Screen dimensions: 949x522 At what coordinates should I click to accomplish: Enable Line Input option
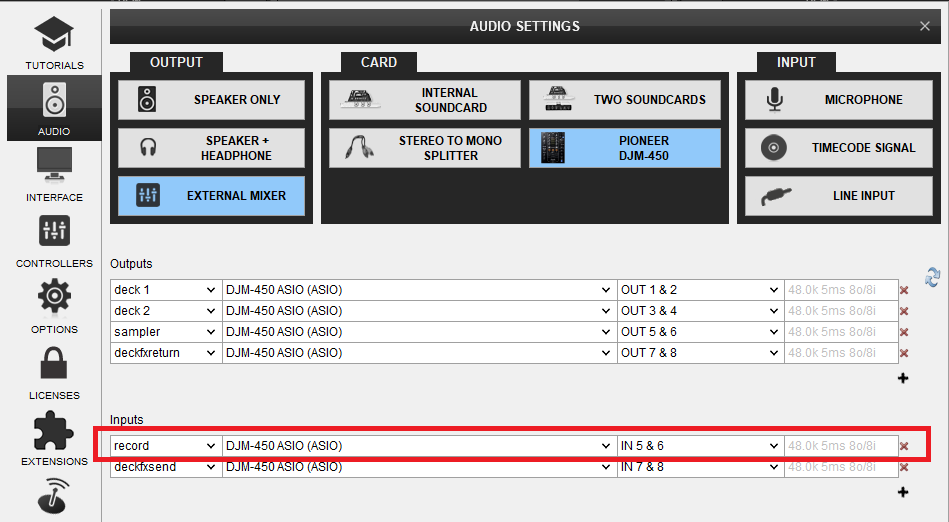(839, 196)
